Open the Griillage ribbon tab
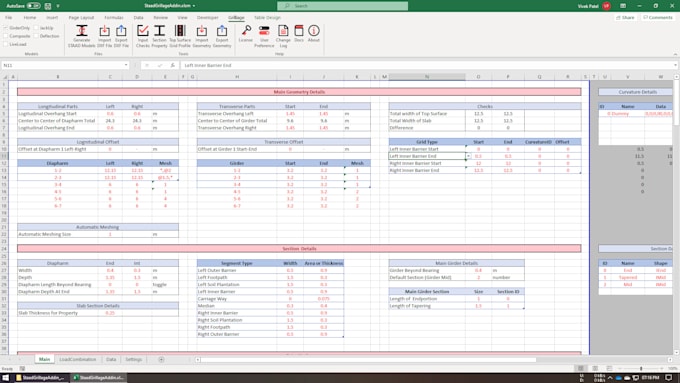Viewport: 680px width, 383px height. 236,17
